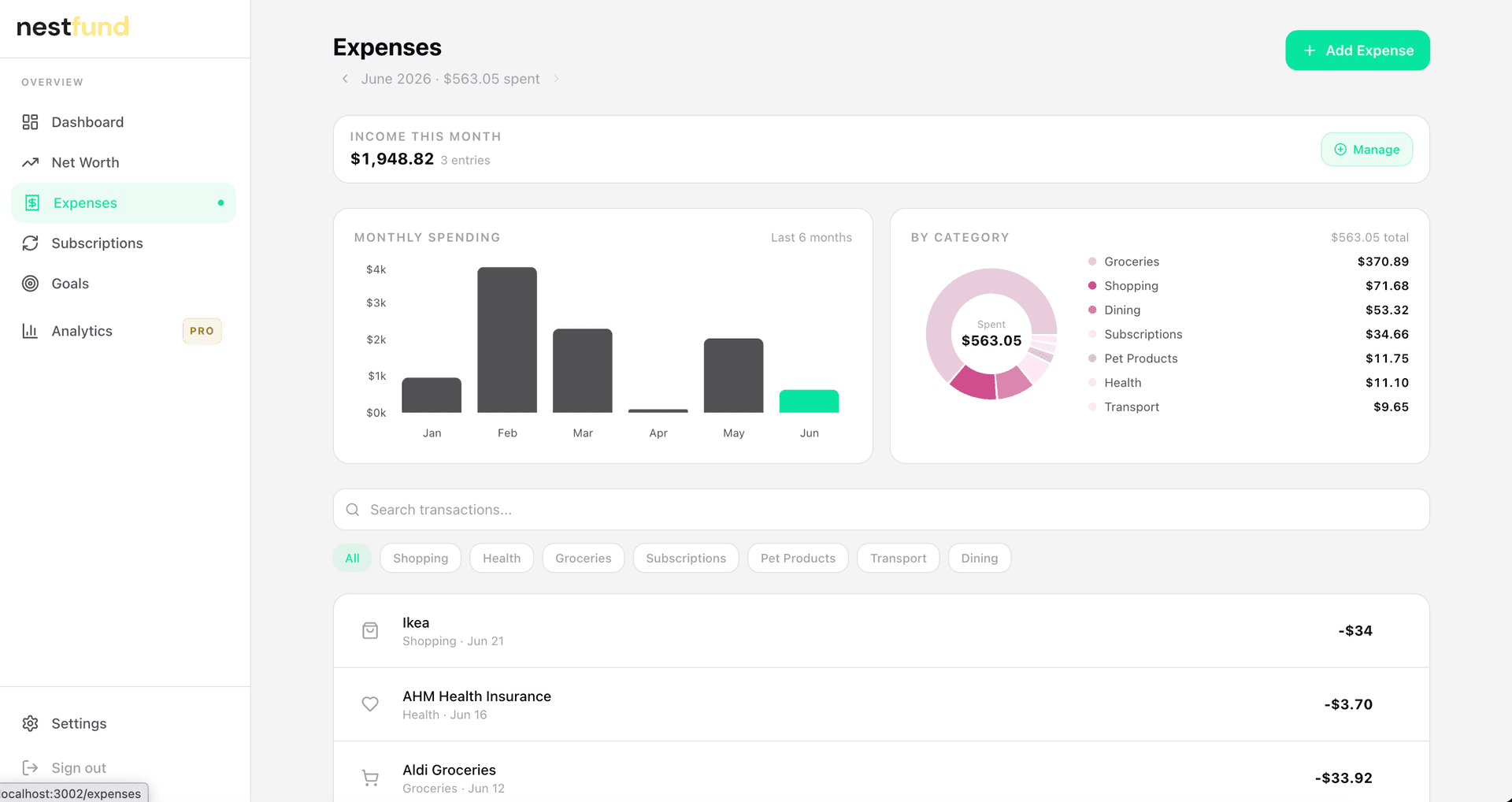
Task: Filter transactions by Dining
Action: [x=980, y=558]
